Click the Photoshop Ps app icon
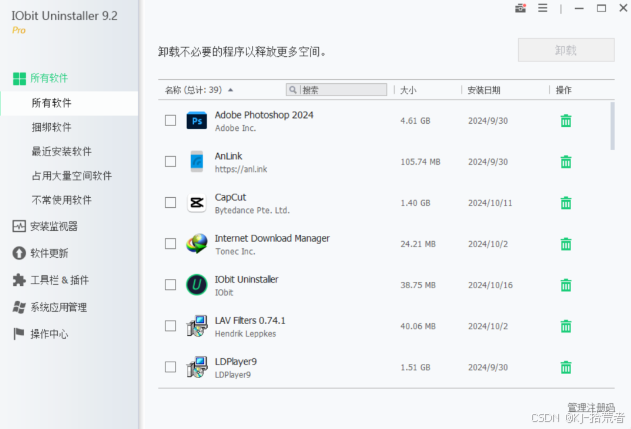 coord(197,121)
